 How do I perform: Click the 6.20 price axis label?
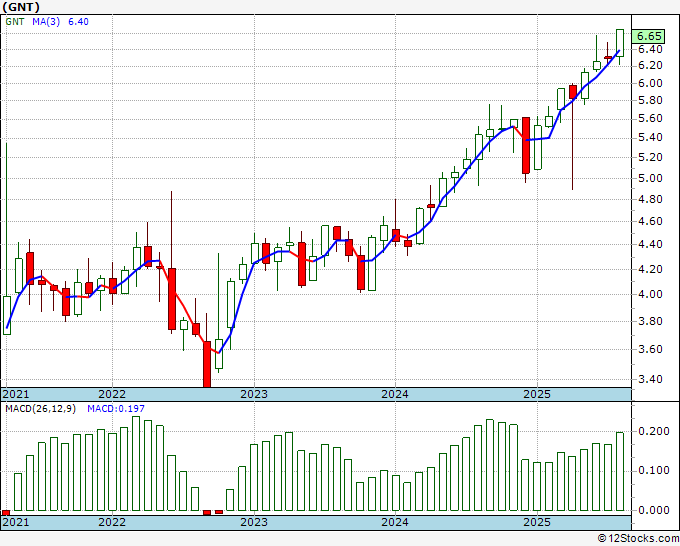coord(650,65)
